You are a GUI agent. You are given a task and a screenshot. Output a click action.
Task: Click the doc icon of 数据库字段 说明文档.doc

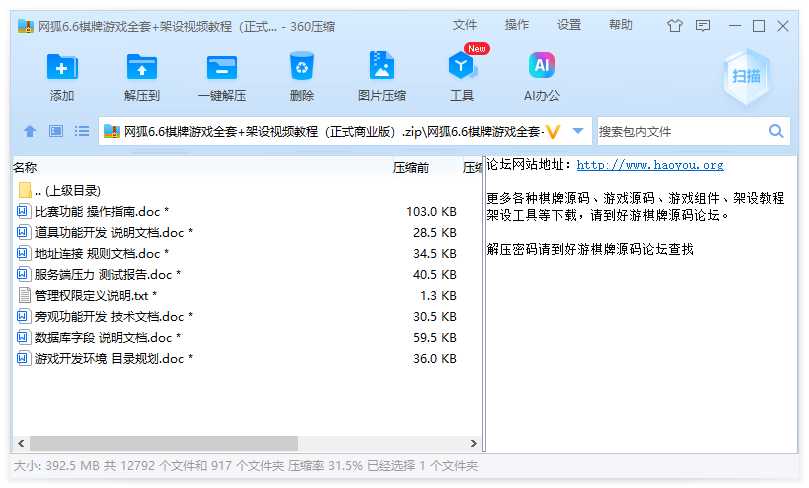[x=23, y=337]
